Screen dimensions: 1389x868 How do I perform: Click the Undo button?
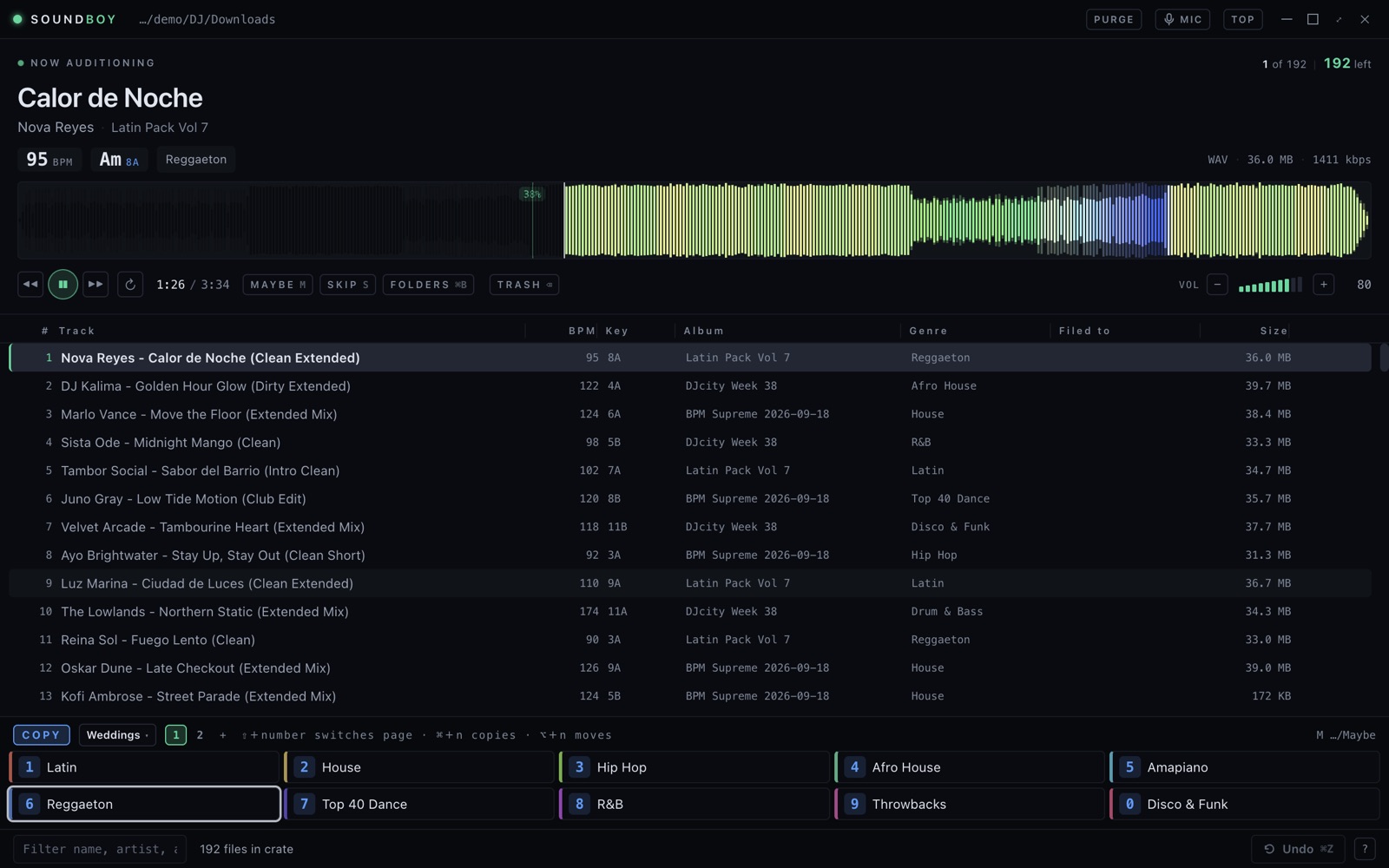[1298, 849]
